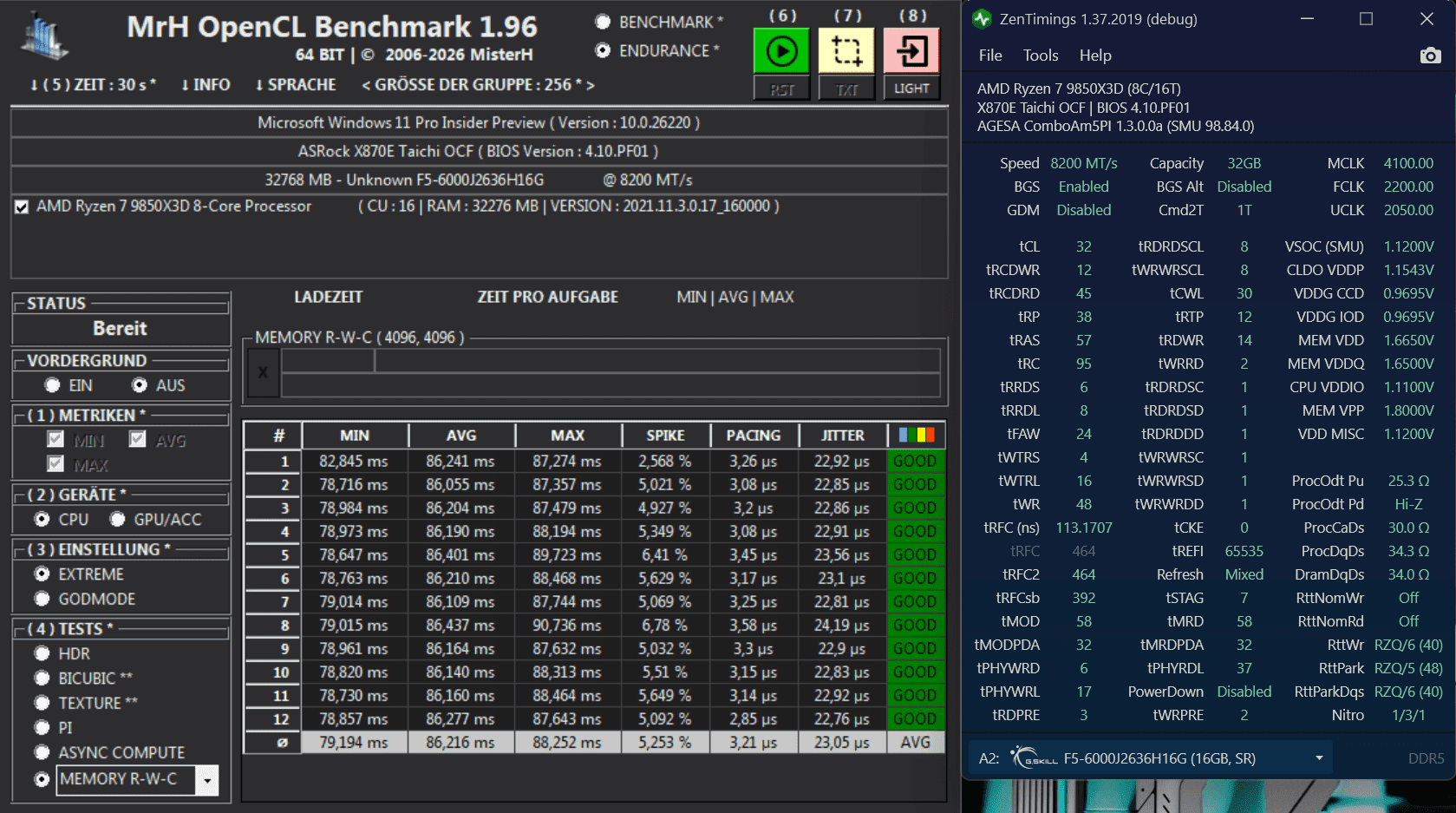
Task: Click the GOOD rating in row 1
Action: tap(916, 461)
